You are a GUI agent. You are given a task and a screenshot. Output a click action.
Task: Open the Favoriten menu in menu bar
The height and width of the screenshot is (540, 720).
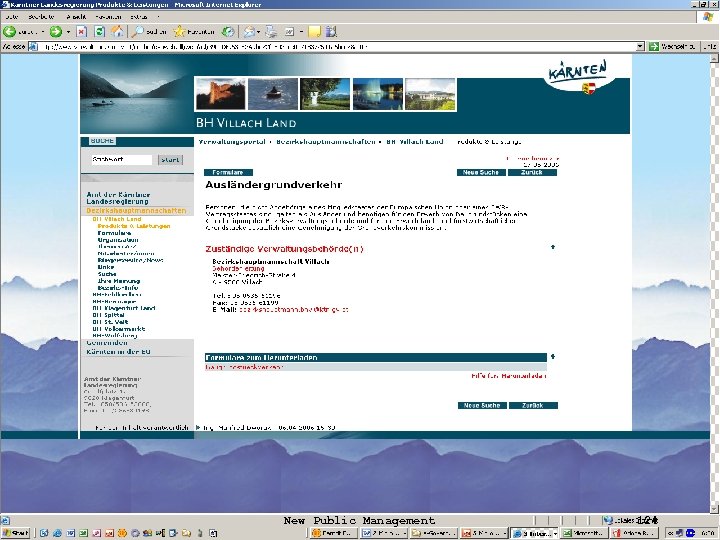(108, 17)
